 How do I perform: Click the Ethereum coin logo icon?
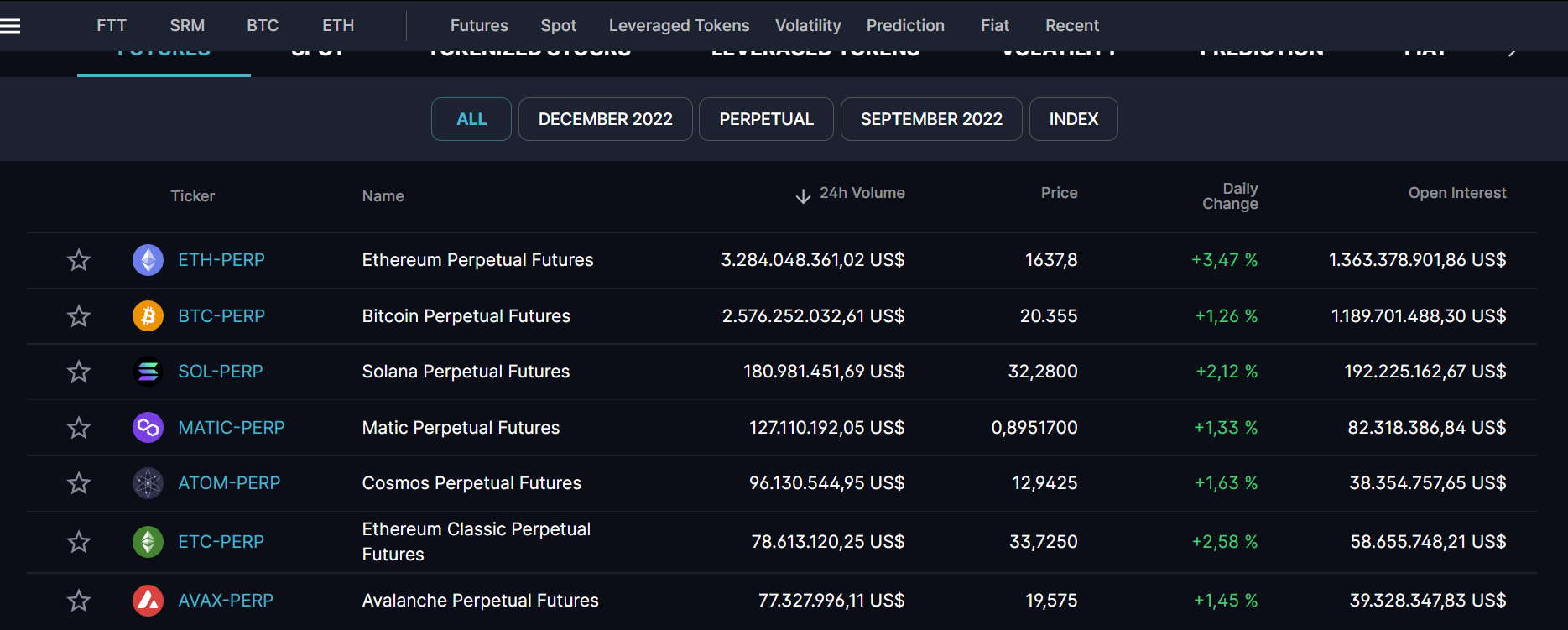click(x=148, y=260)
